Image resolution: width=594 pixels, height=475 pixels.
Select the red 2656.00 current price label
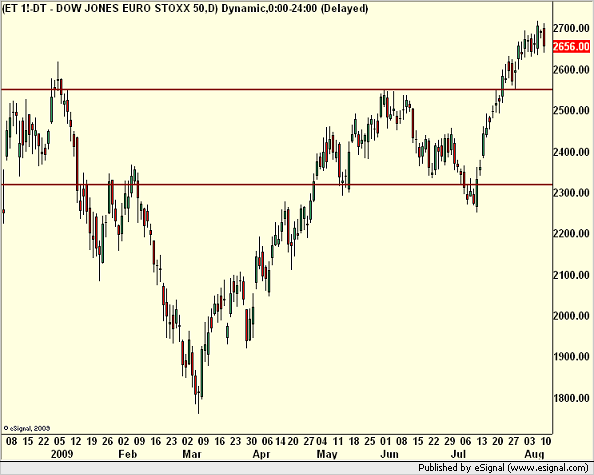pos(571,47)
